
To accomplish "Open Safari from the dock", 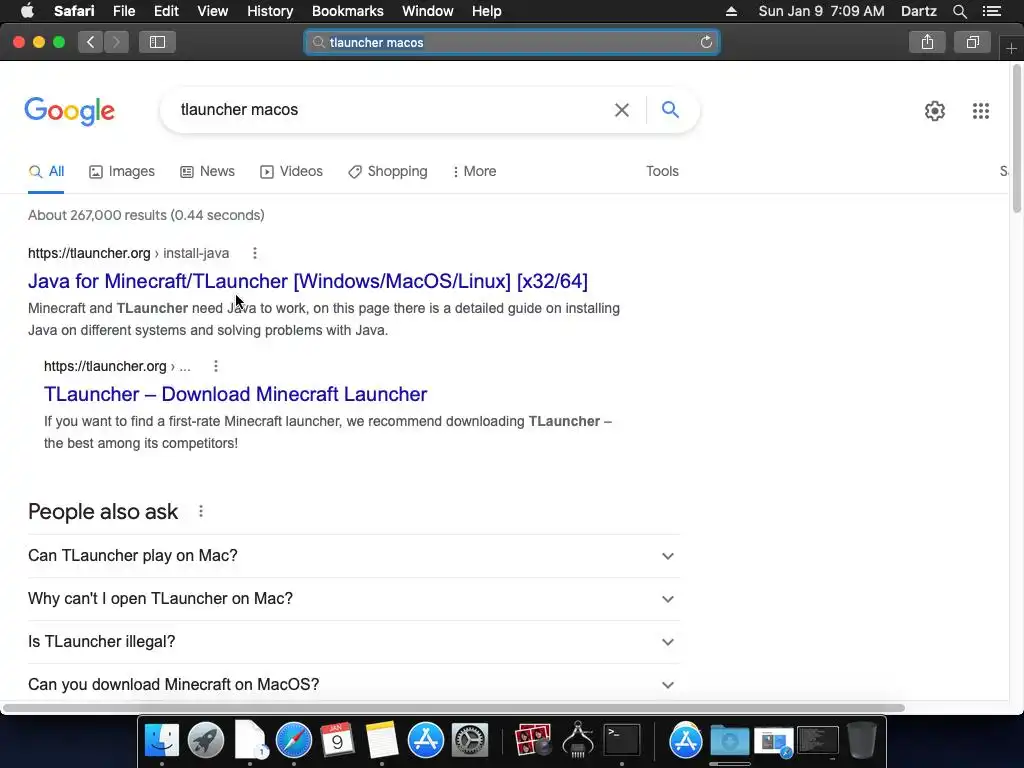I will (x=294, y=740).
